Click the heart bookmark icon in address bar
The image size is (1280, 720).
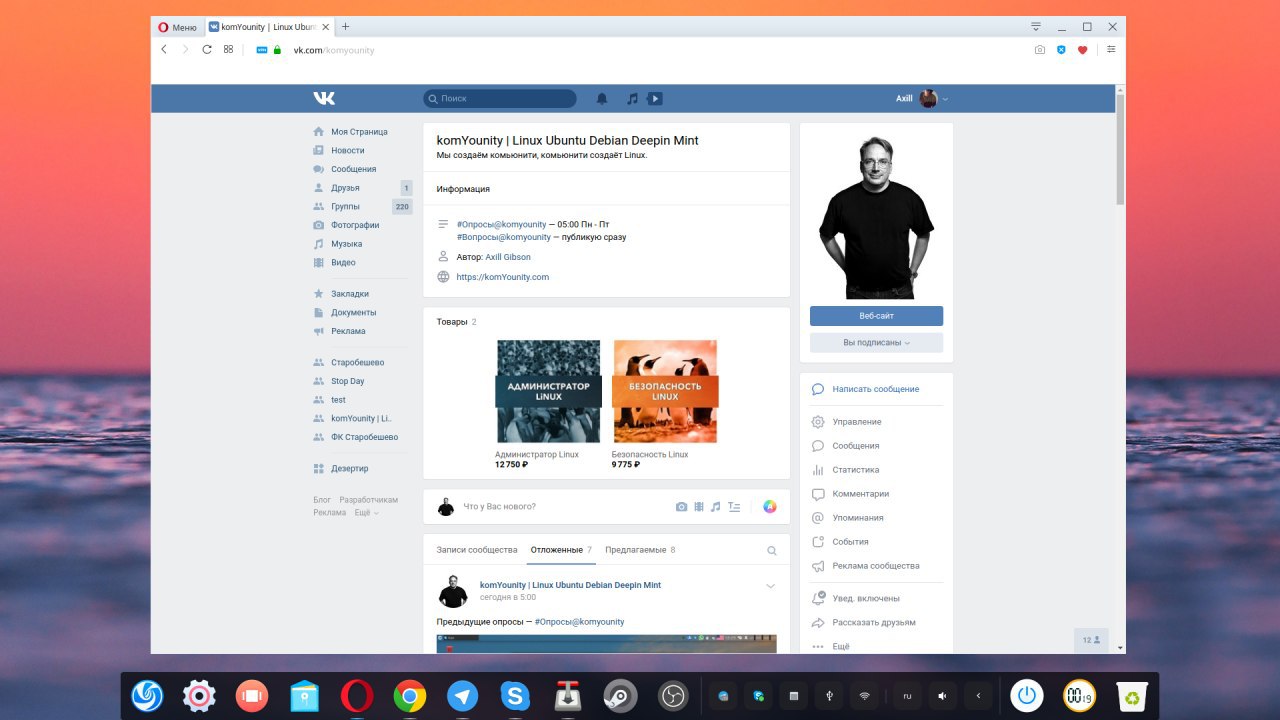click(x=1082, y=49)
